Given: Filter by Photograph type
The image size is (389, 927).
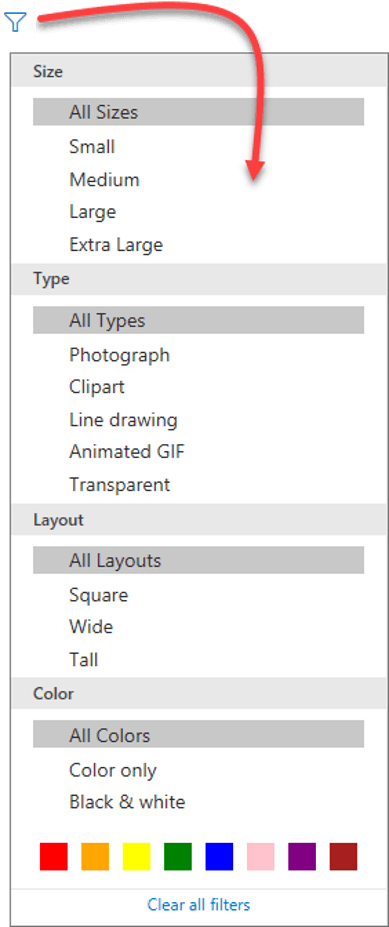Looking at the screenshot, I should click(119, 355).
